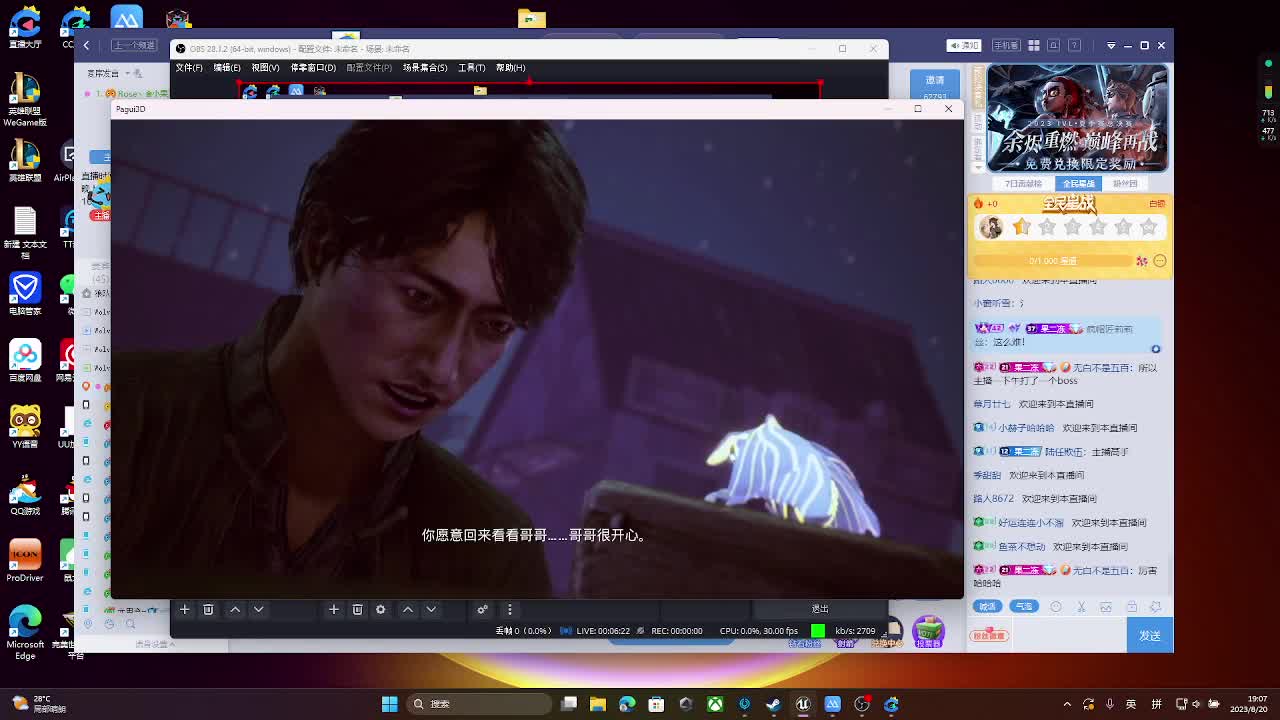Open the OBS 编辑(E) menu
The width and height of the screenshot is (1280, 720).
coord(226,68)
